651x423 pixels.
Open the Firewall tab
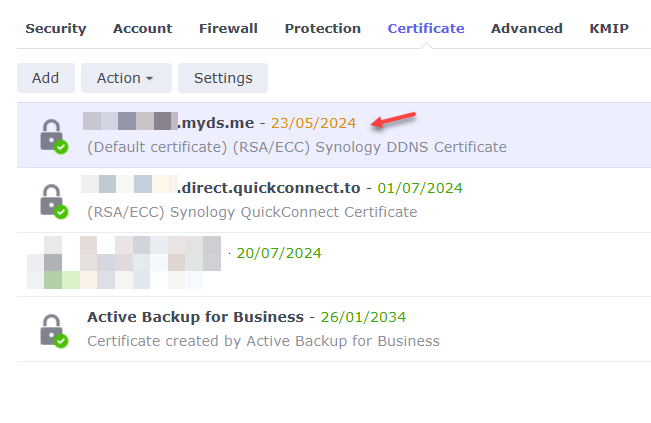click(x=228, y=29)
